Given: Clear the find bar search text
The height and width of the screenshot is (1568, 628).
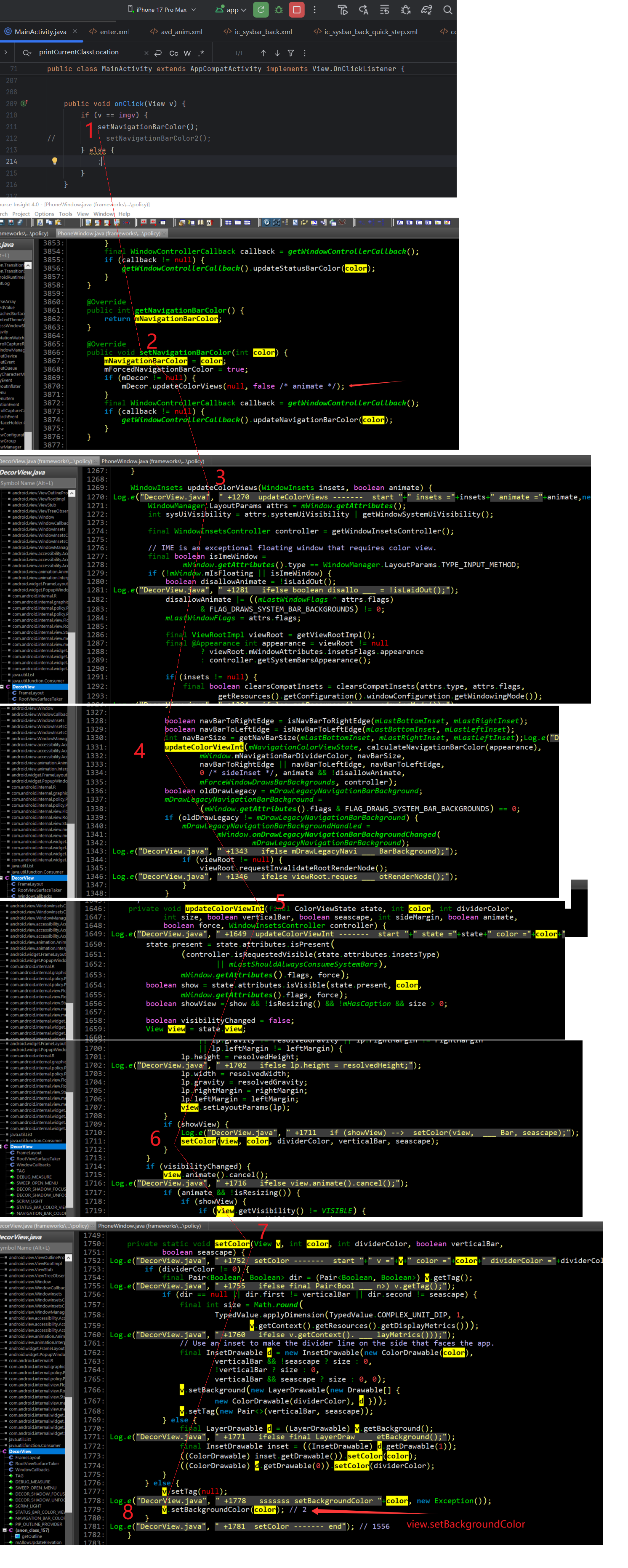Looking at the screenshot, I should pyautogui.click(x=146, y=53).
